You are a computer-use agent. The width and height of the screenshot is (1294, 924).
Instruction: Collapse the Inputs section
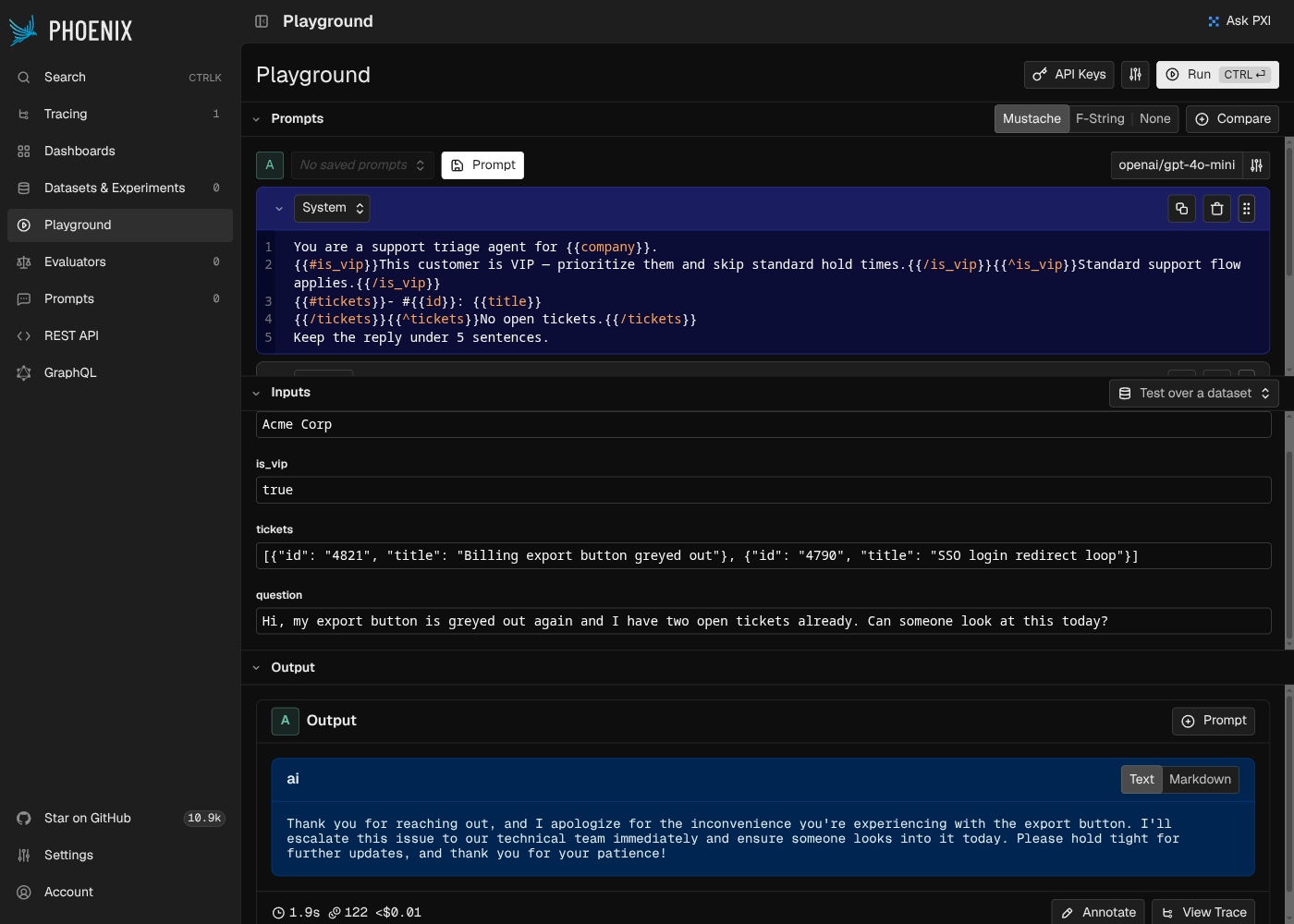pyautogui.click(x=256, y=393)
